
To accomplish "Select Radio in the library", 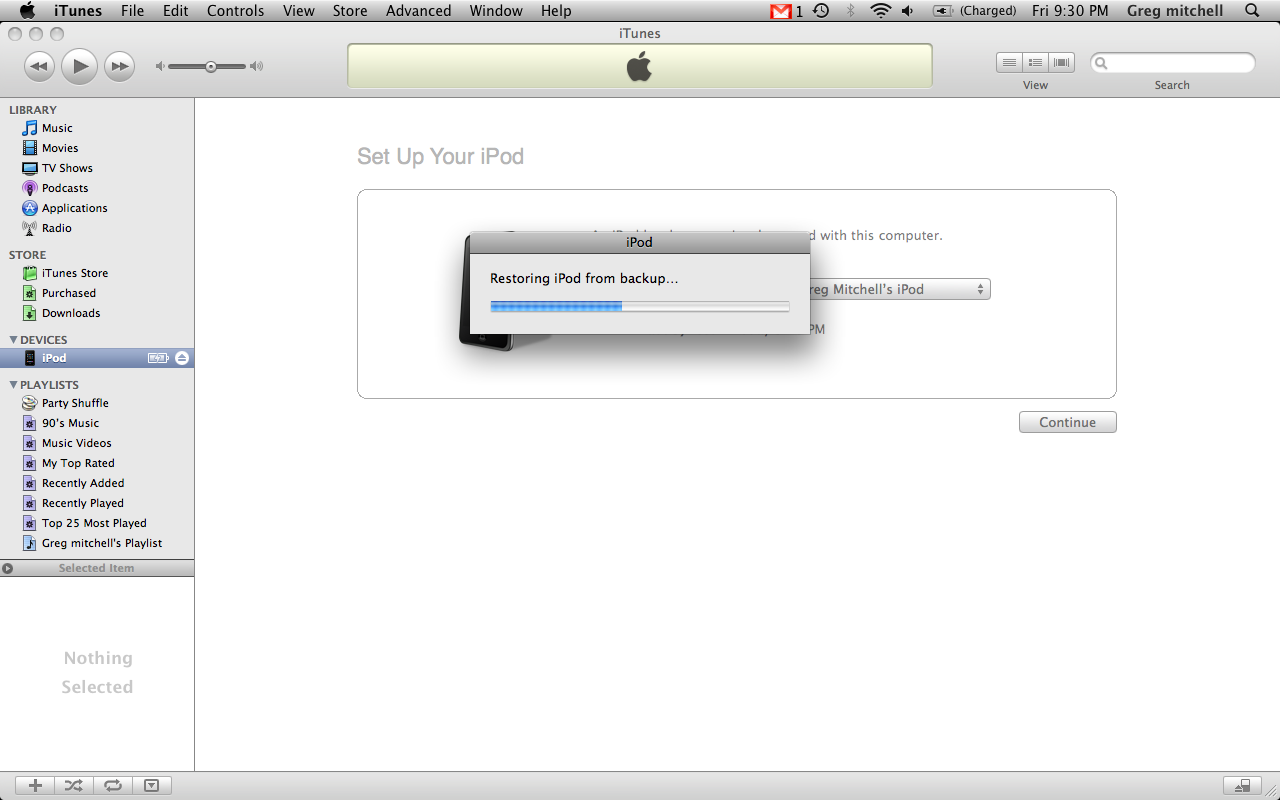I will pyautogui.click(x=57, y=228).
